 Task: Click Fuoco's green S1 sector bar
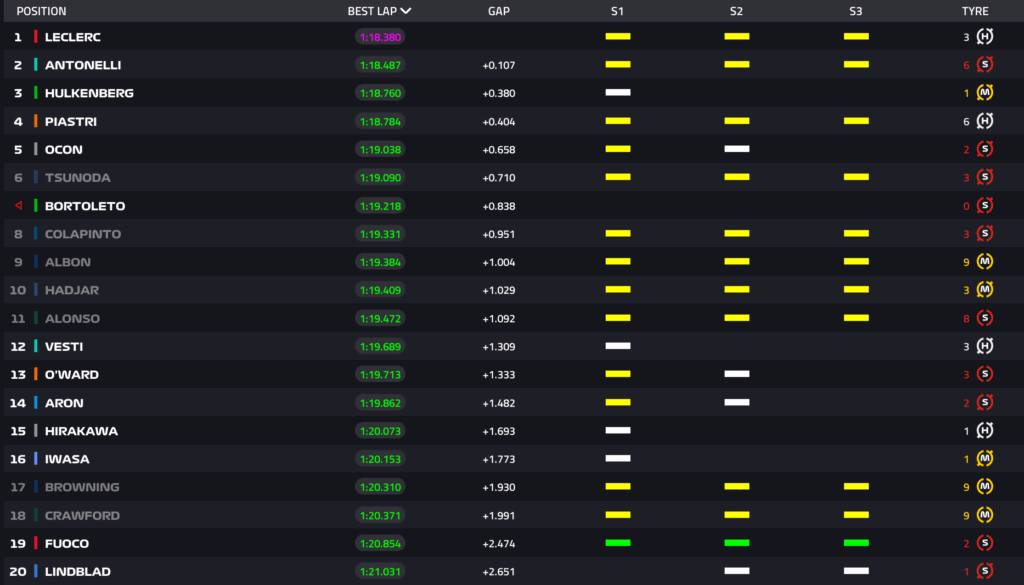pyautogui.click(x=618, y=543)
